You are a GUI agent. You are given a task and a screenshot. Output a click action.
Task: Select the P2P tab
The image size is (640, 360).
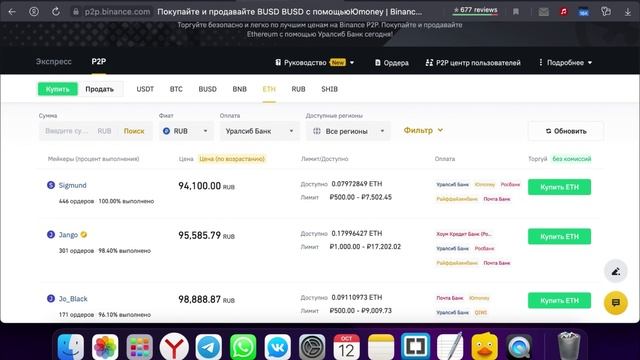pyautogui.click(x=99, y=62)
